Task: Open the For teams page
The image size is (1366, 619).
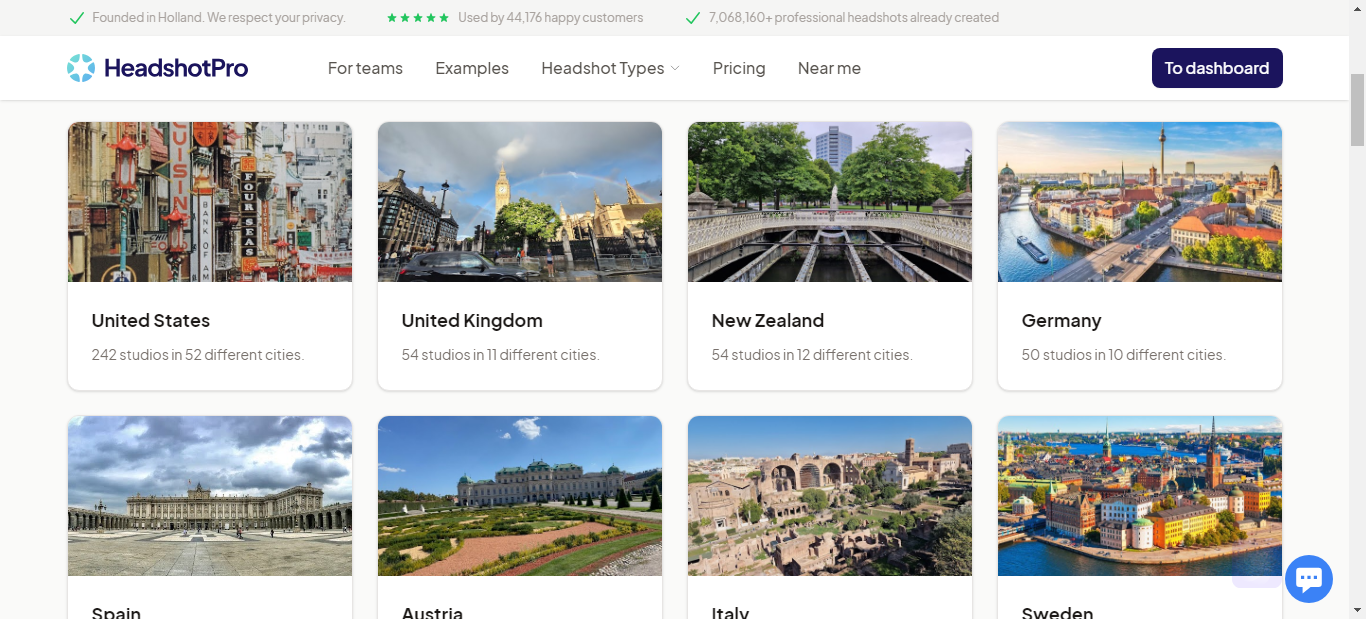Action: pyautogui.click(x=365, y=68)
